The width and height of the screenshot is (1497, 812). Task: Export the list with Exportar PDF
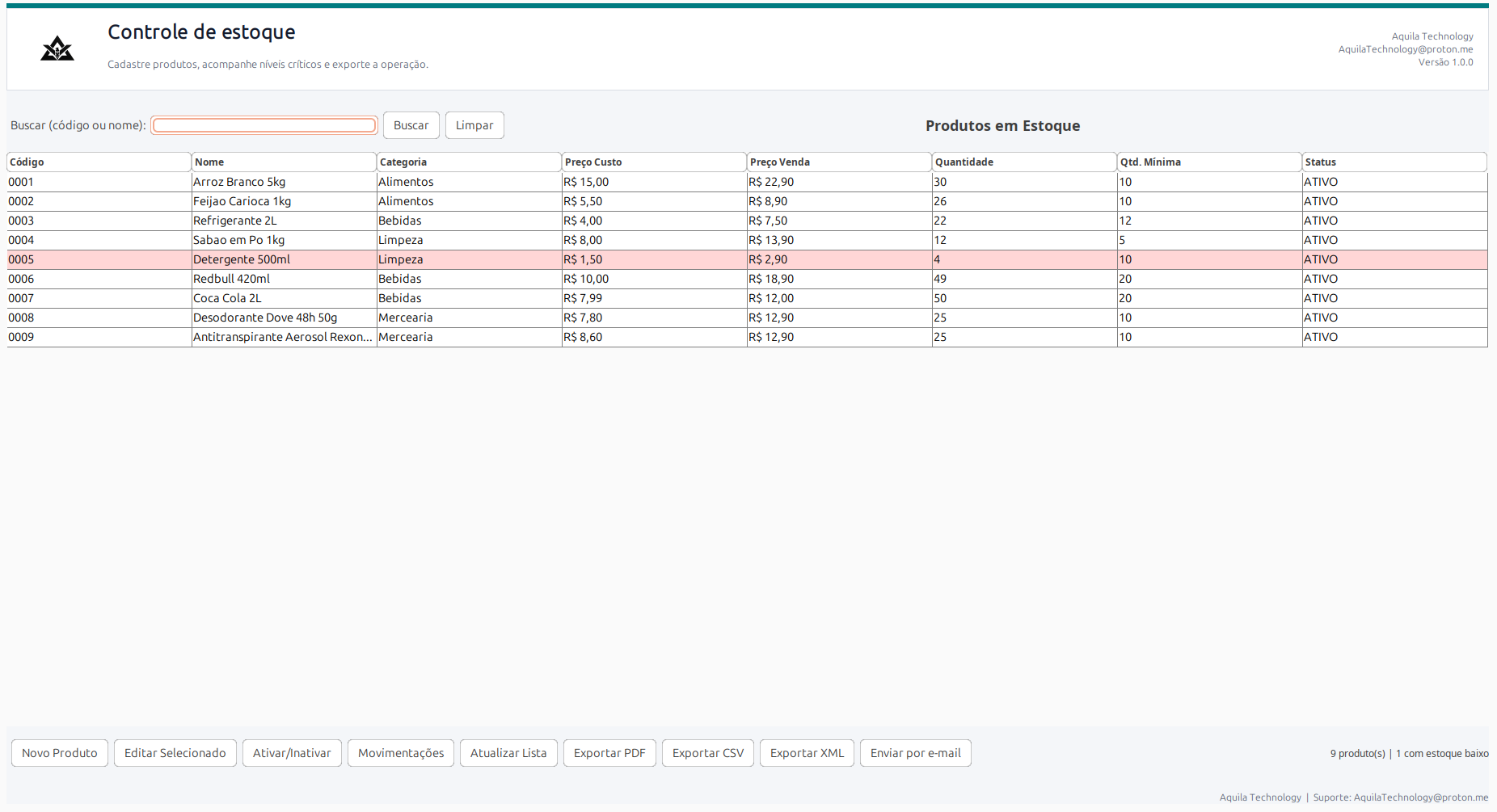click(609, 753)
